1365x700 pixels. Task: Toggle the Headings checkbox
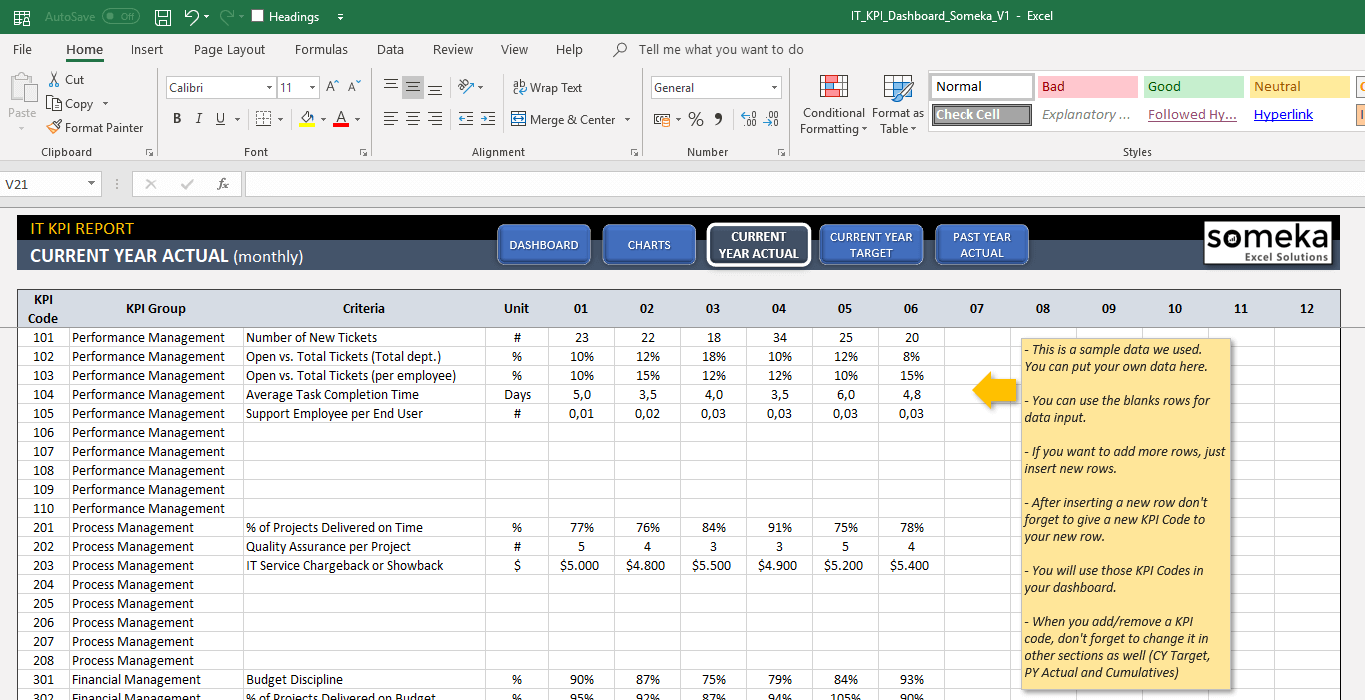pos(258,16)
